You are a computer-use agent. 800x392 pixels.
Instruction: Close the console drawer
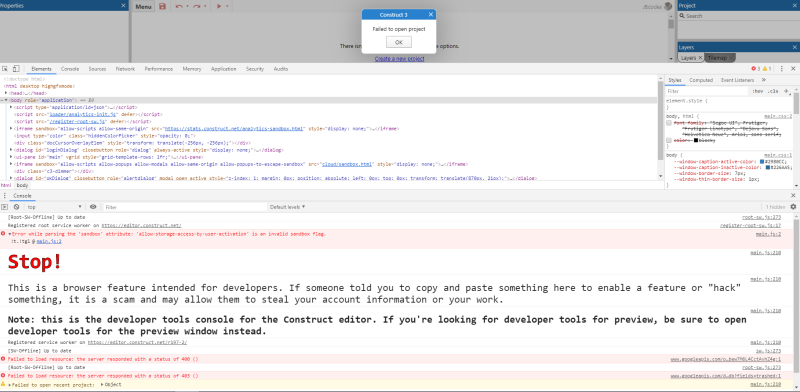tap(793, 195)
